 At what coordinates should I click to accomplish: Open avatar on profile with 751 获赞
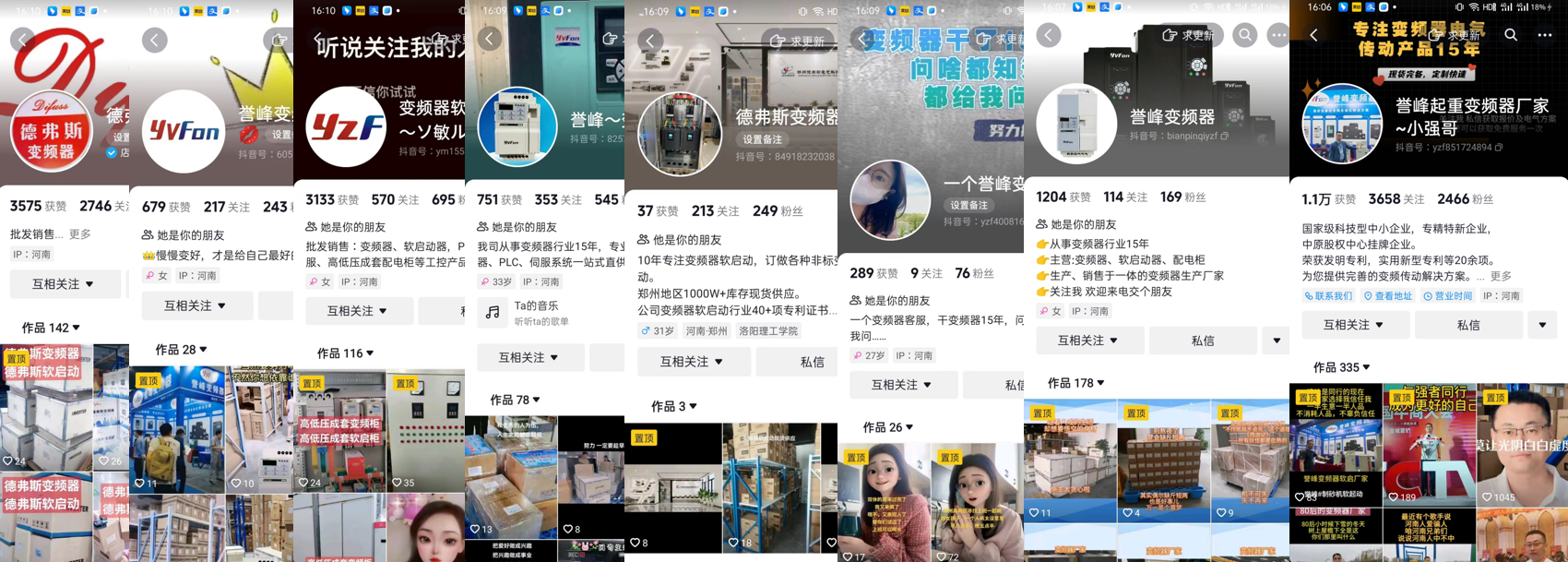pos(517,127)
